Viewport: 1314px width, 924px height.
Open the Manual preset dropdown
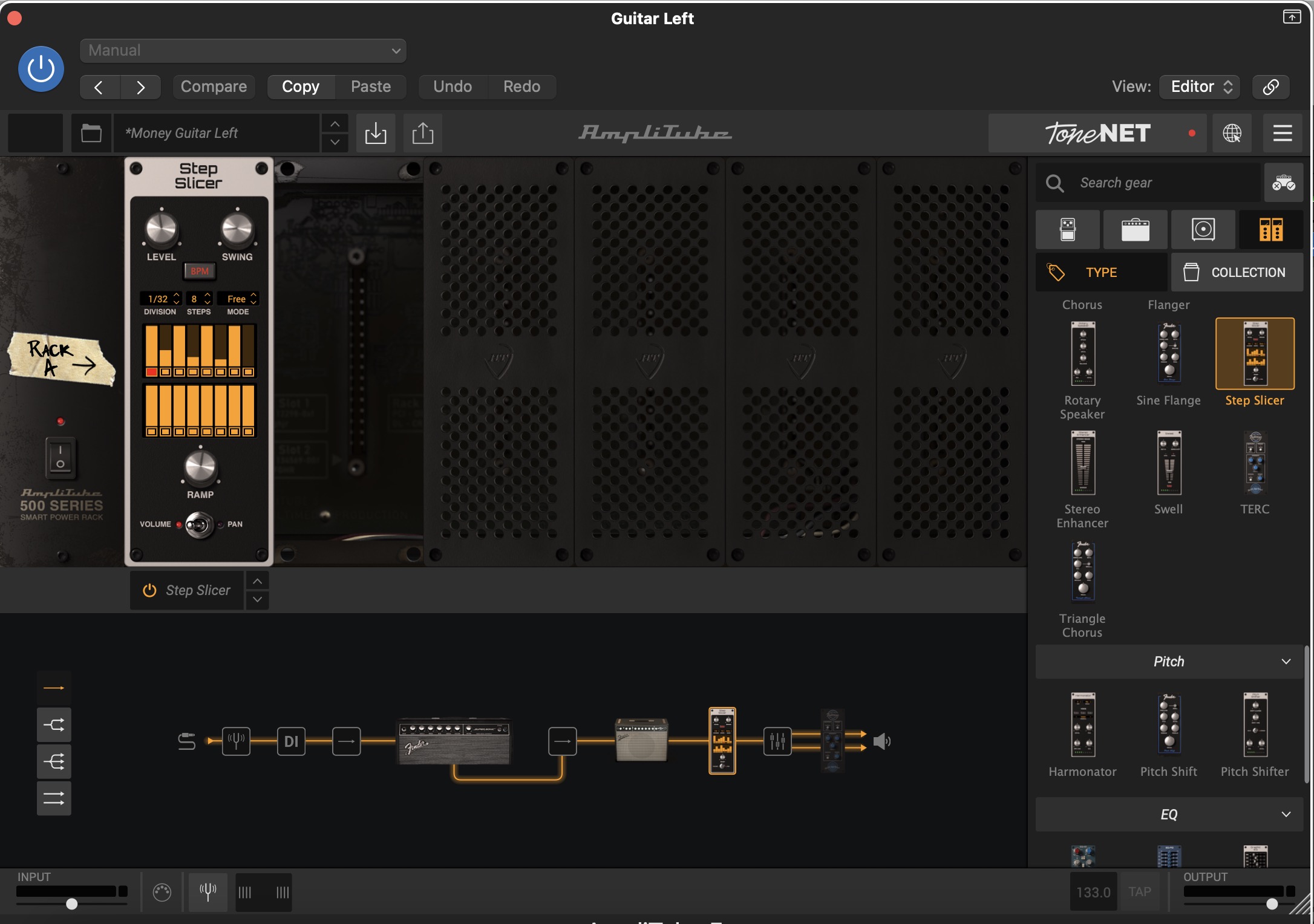pos(243,51)
